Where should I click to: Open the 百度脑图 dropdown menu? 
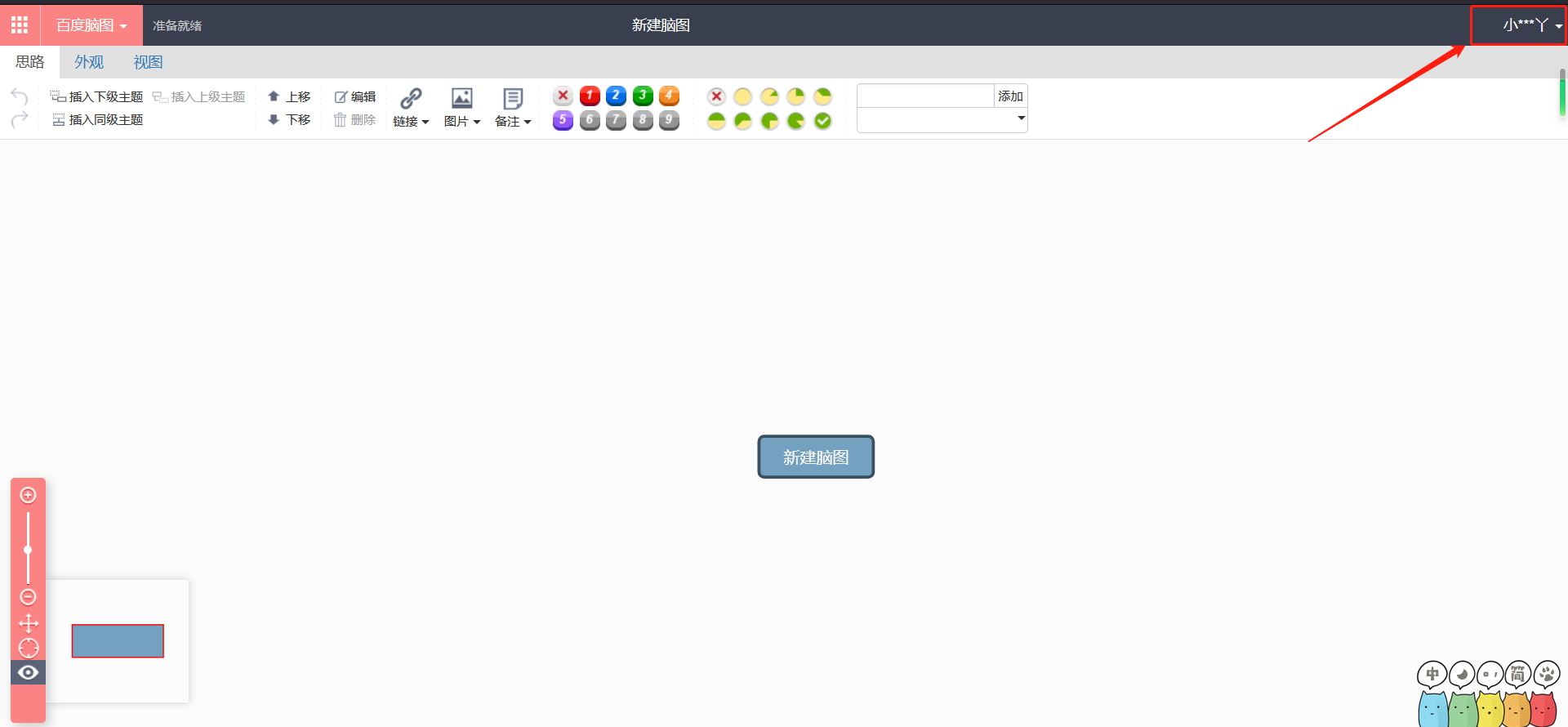pyautogui.click(x=91, y=25)
